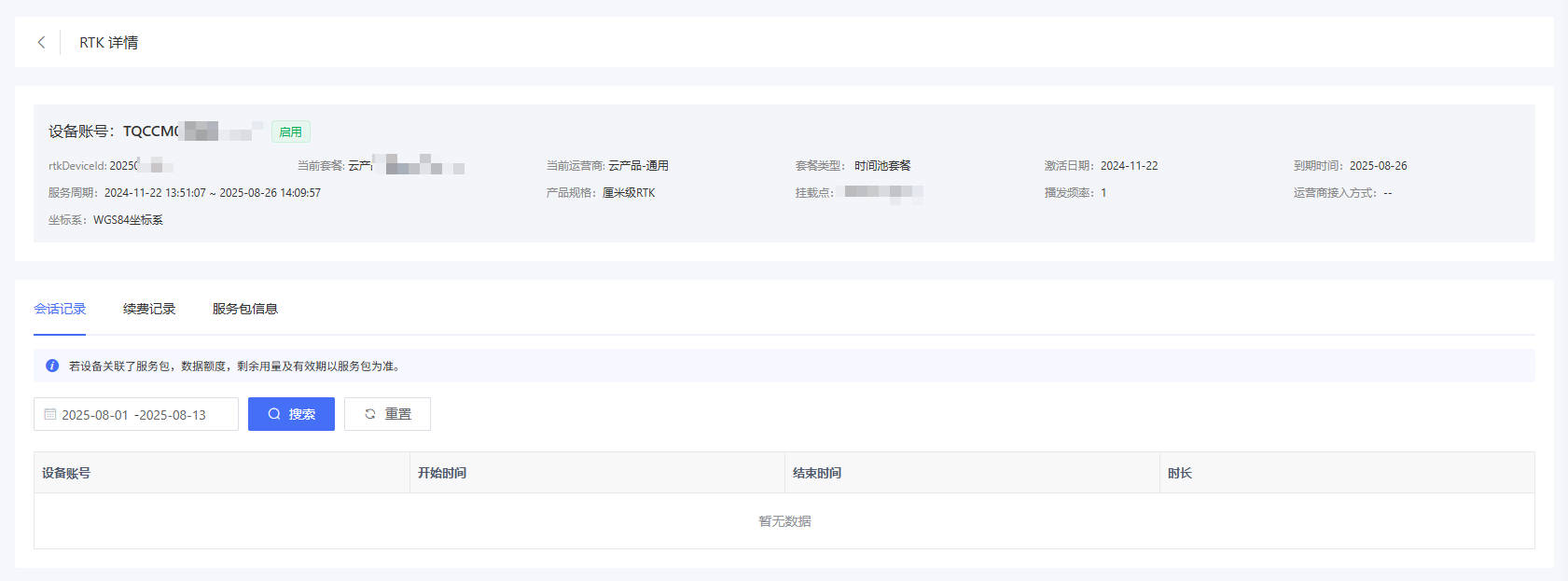Screen dimensions: 1568x581
Task: Click the start date 2025-08-01 field
Action: [x=95, y=415]
